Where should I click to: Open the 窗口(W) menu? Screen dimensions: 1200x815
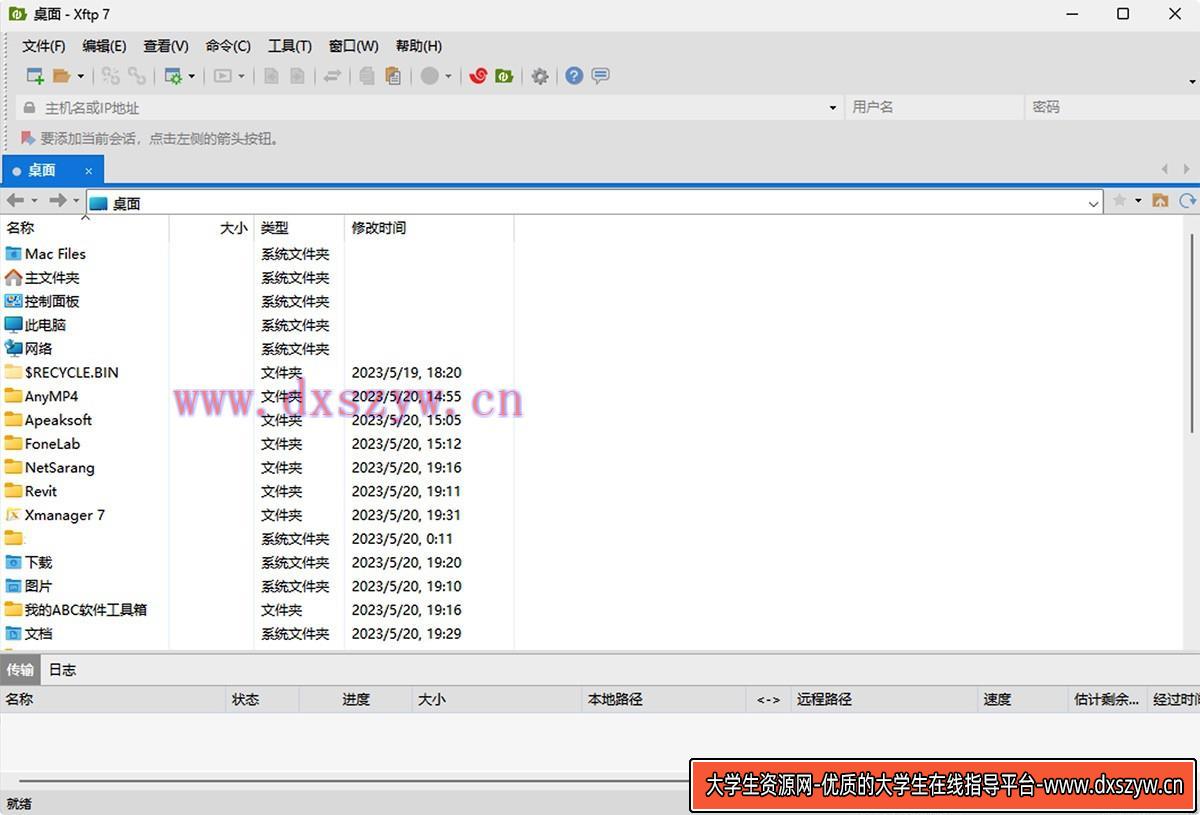click(x=354, y=46)
